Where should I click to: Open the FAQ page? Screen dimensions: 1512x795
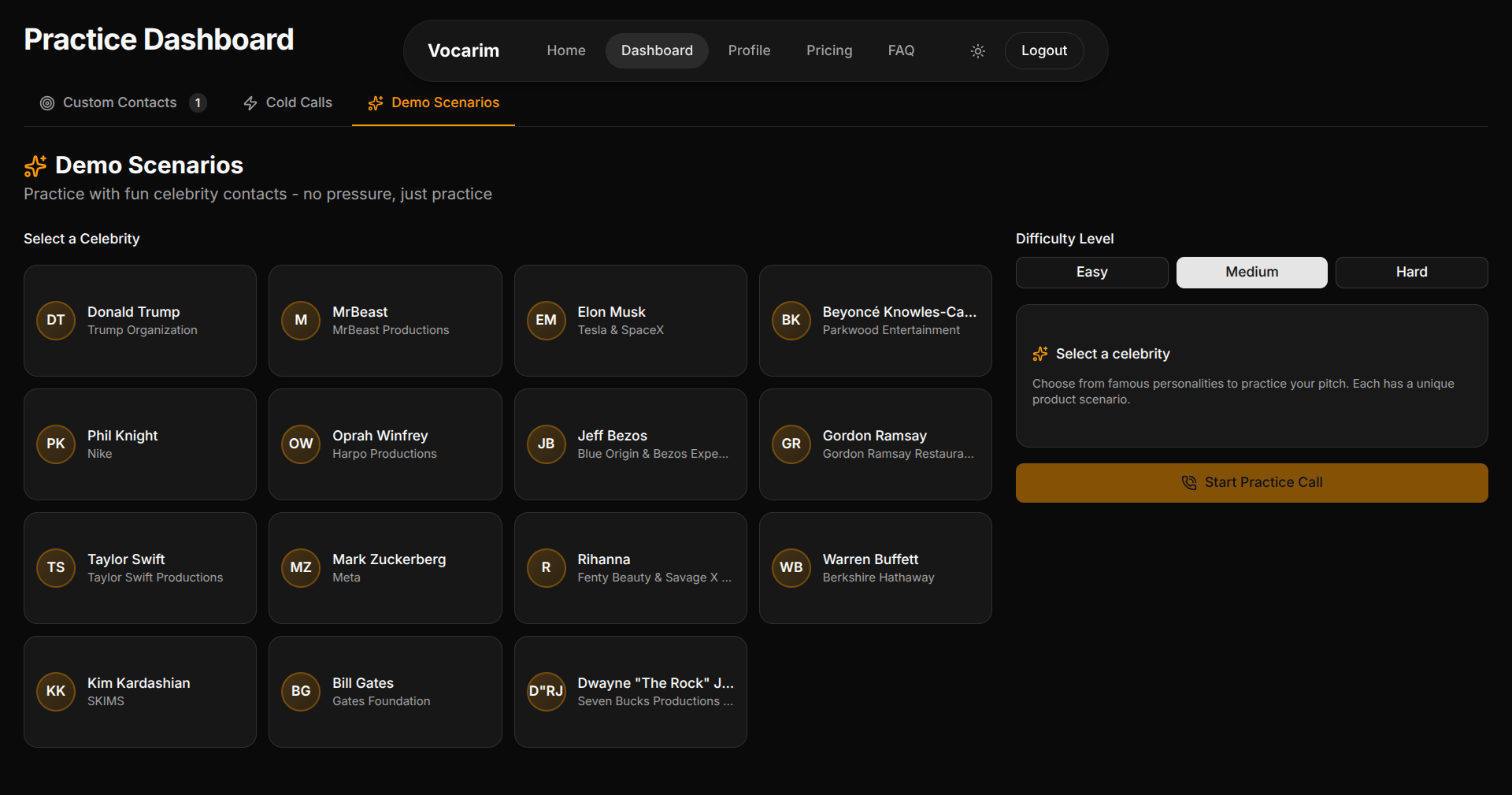click(901, 50)
